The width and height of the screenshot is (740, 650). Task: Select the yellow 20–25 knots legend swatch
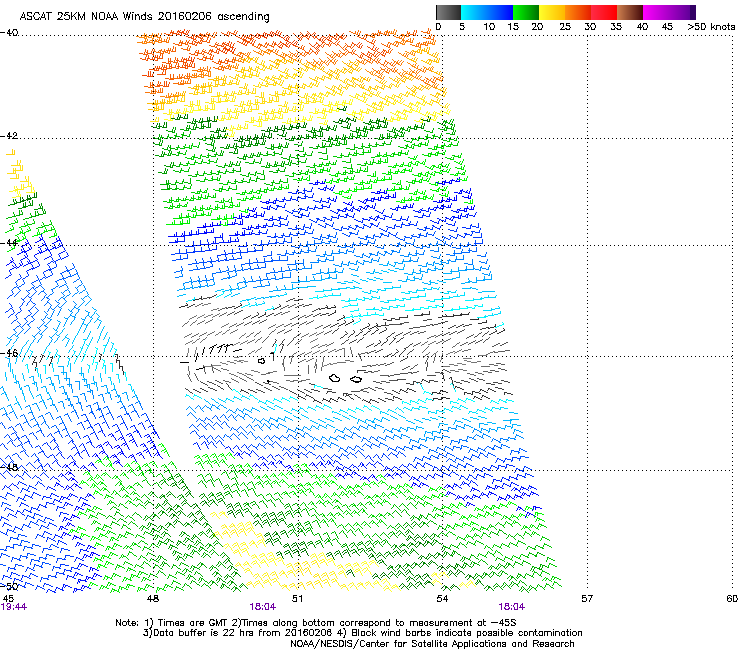pyautogui.click(x=552, y=12)
